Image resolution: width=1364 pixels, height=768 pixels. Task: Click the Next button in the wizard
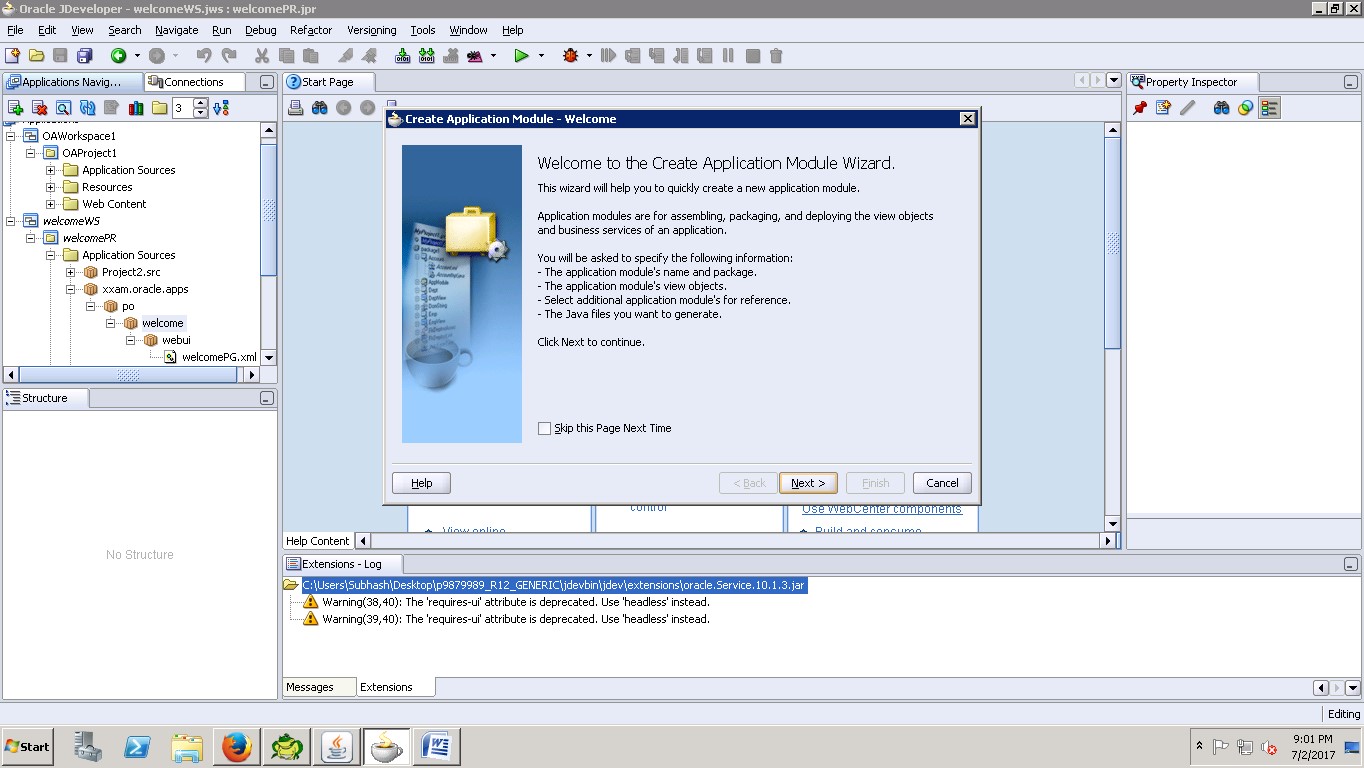click(808, 482)
